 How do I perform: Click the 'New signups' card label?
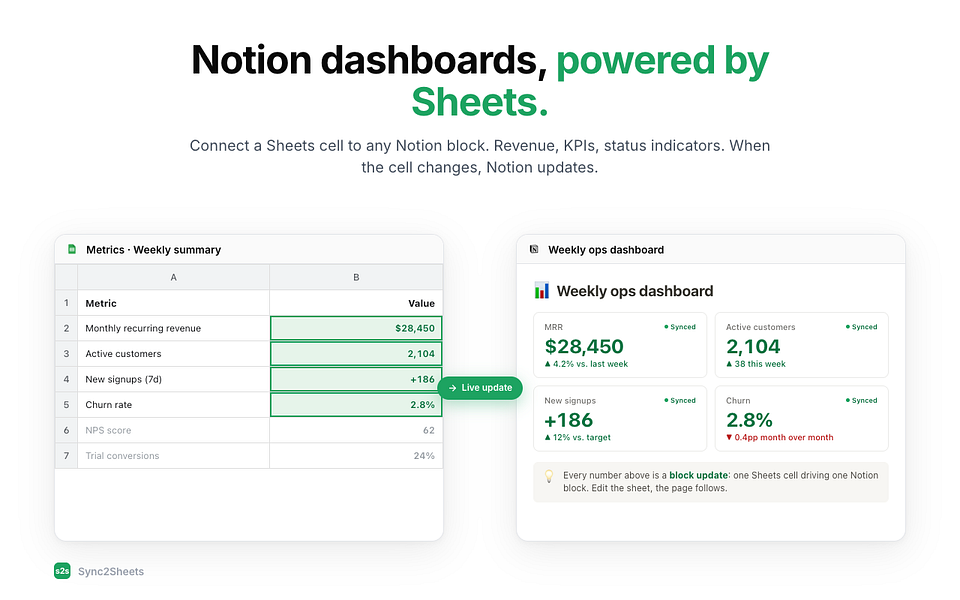(x=570, y=400)
